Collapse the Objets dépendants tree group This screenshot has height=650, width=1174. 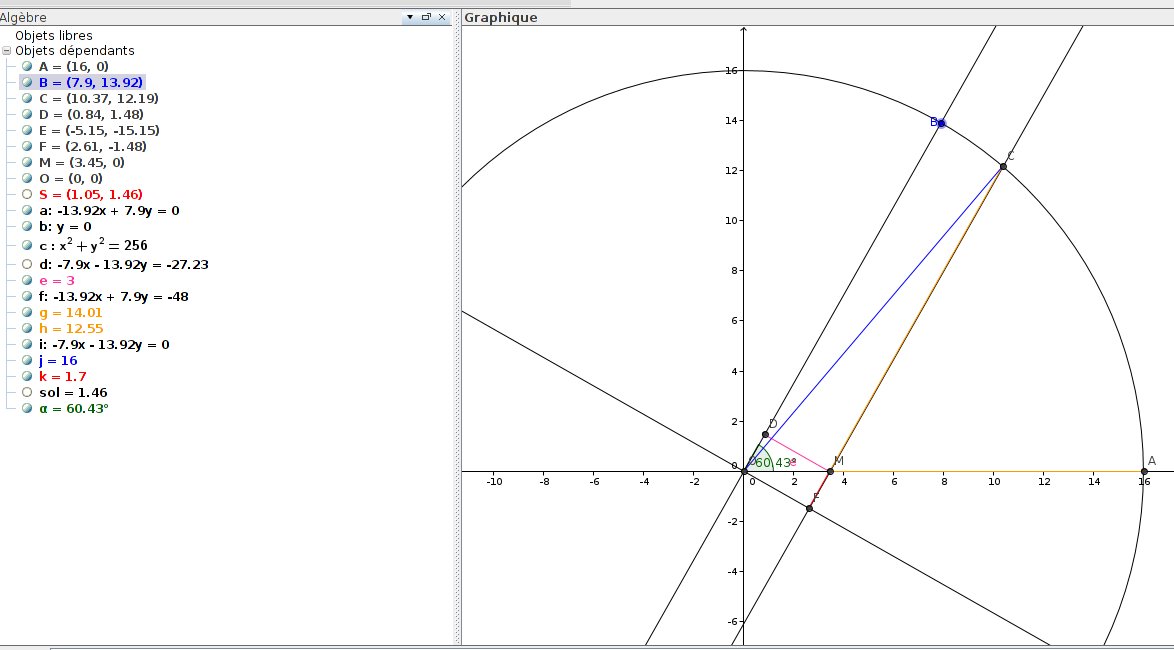click(x=7, y=51)
